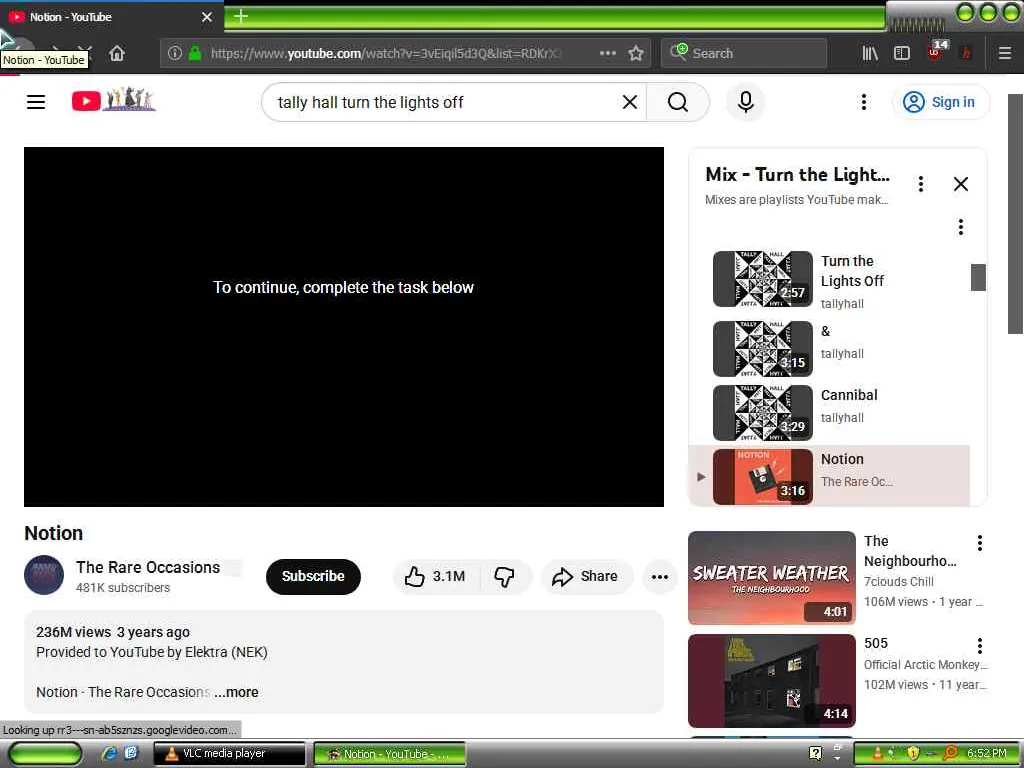The image size is (1024, 768).
Task: Select the Notion item in the mix
Action: tap(829, 476)
